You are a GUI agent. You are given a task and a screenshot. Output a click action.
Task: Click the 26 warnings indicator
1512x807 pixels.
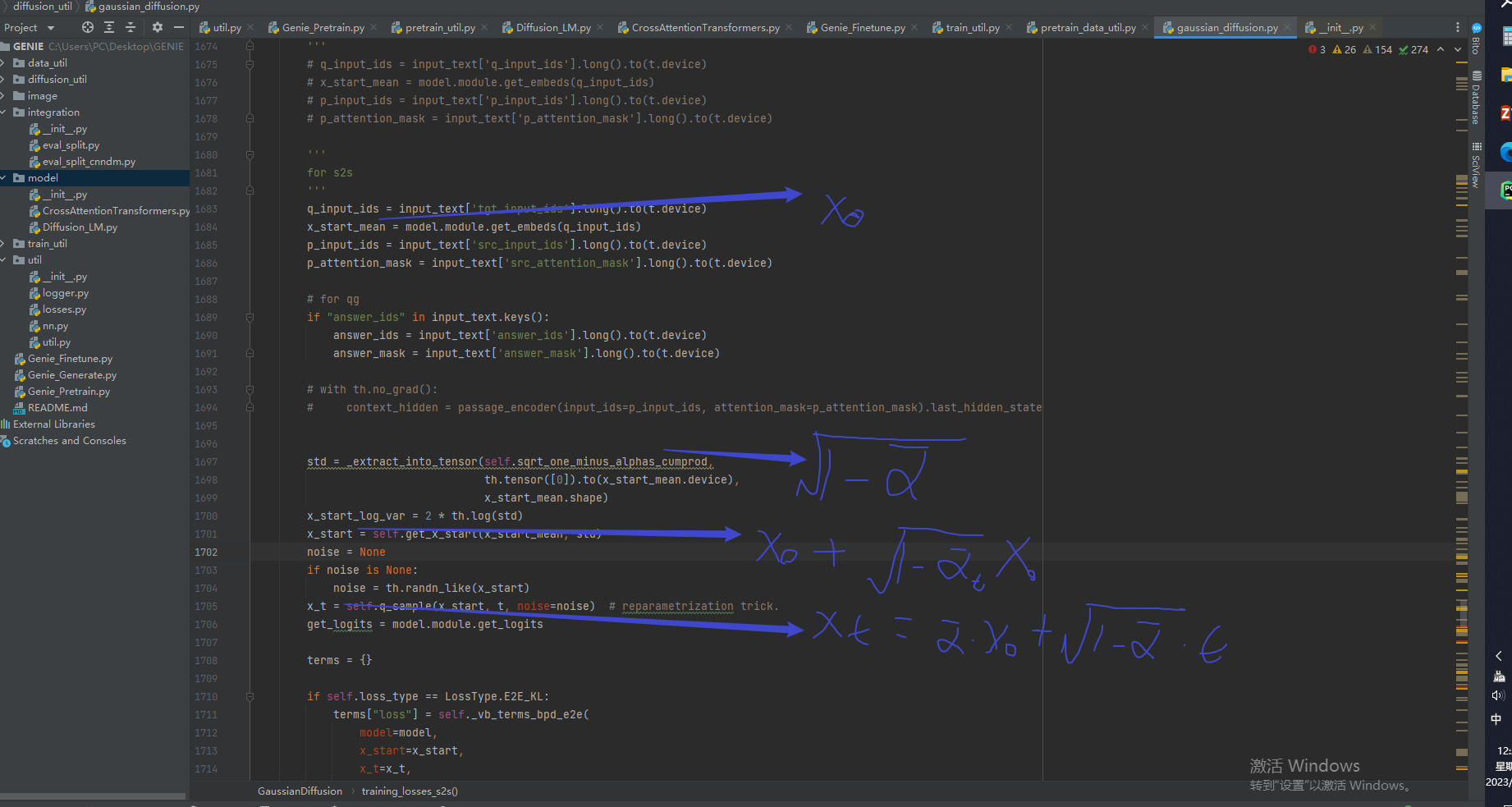pyautogui.click(x=1345, y=50)
